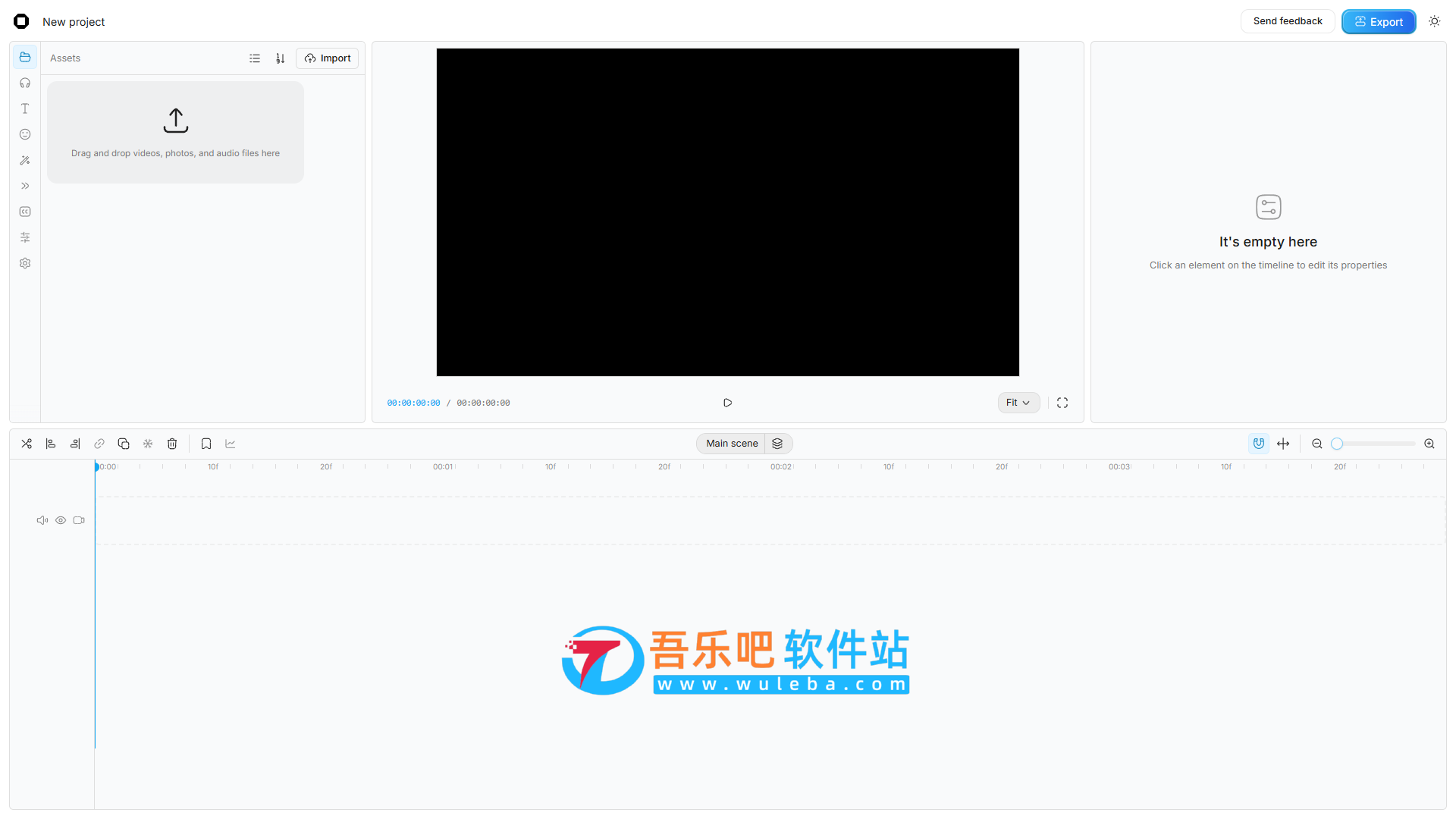Click the align-right trim tool icon
Image resolution: width=1456 pixels, height=819 pixels.
coord(75,444)
